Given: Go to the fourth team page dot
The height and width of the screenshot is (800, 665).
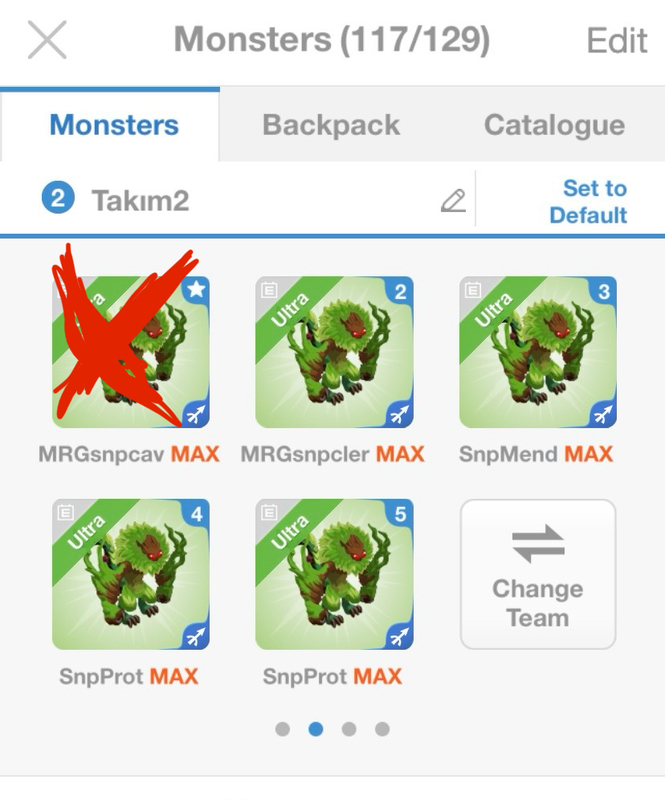Looking at the screenshot, I should 382,729.
